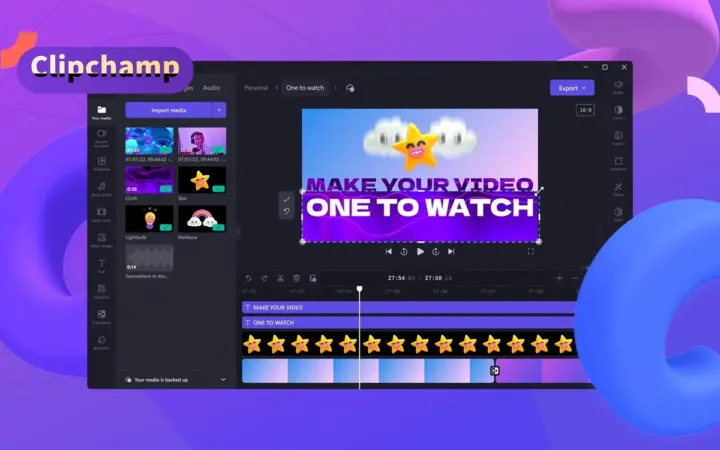The image size is (720, 450).
Task: Click the timeline playhead marker
Action: pyautogui.click(x=360, y=289)
